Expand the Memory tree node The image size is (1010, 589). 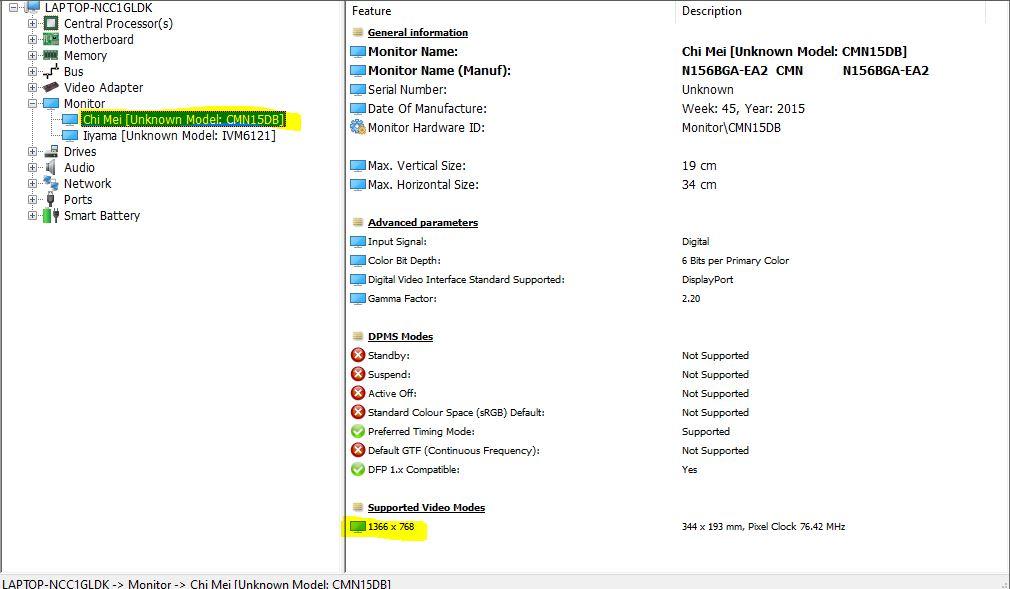[32, 55]
